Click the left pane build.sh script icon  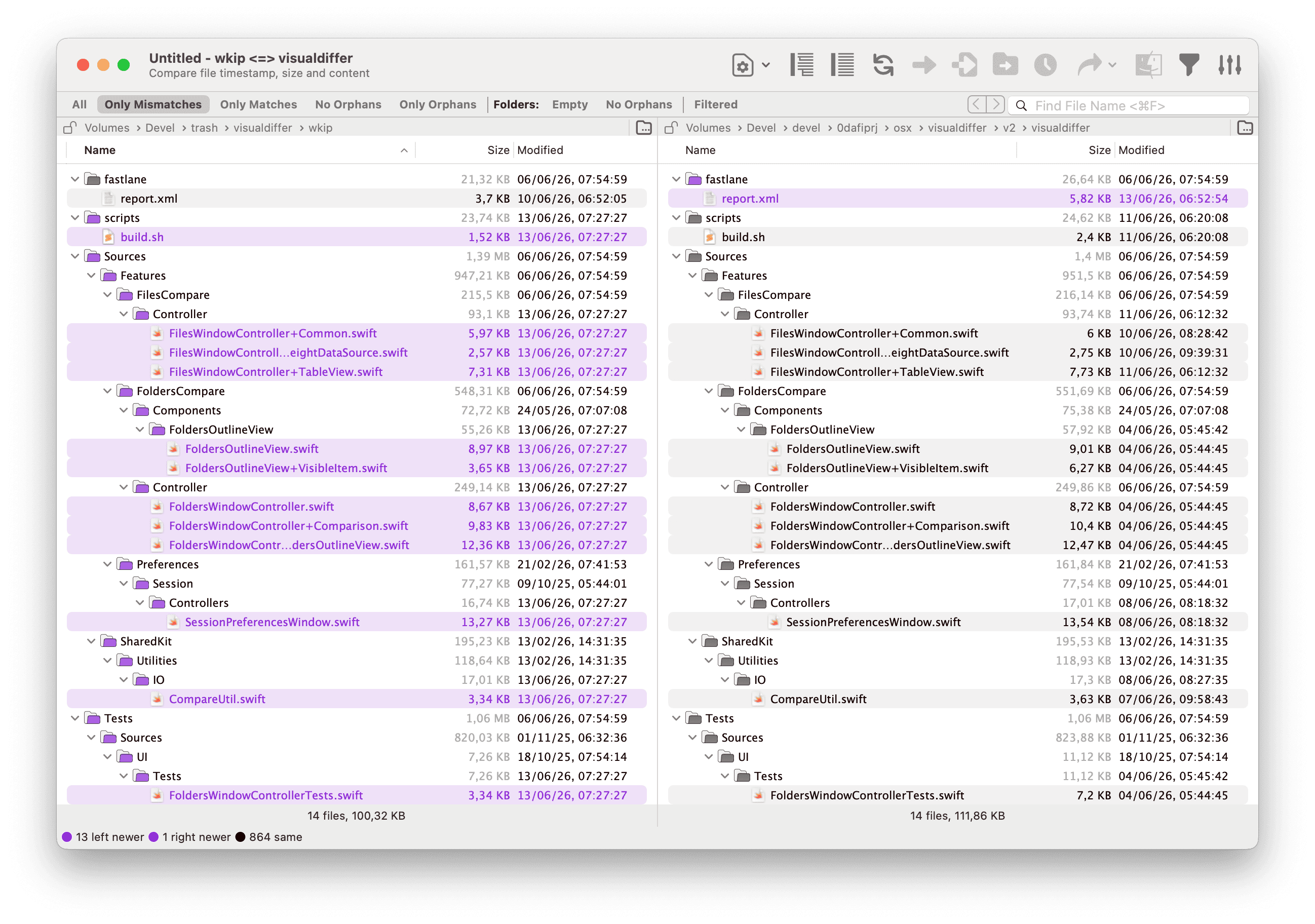coord(108,237)
